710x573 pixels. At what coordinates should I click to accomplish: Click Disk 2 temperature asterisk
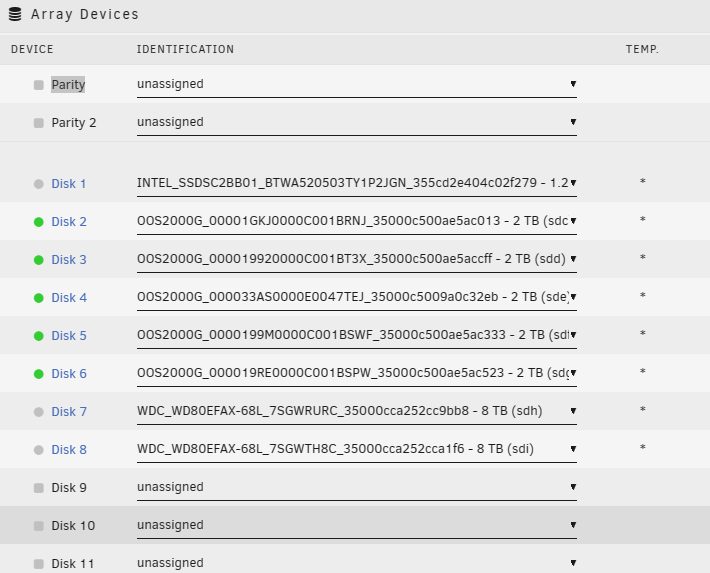pyautogui.click(x=642, y=219)
